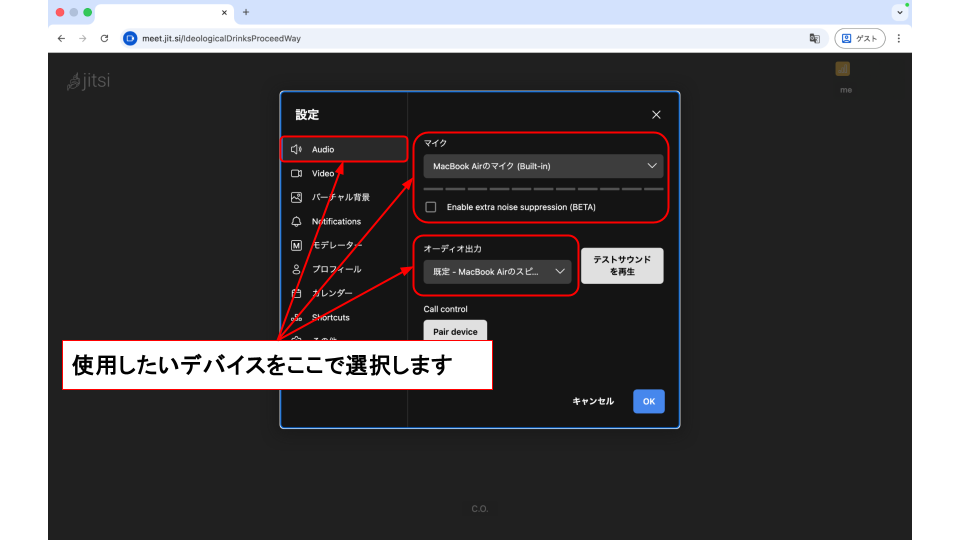Play the test sound button
The width and height of the screenshot is (960, 540).
(622, 265)
